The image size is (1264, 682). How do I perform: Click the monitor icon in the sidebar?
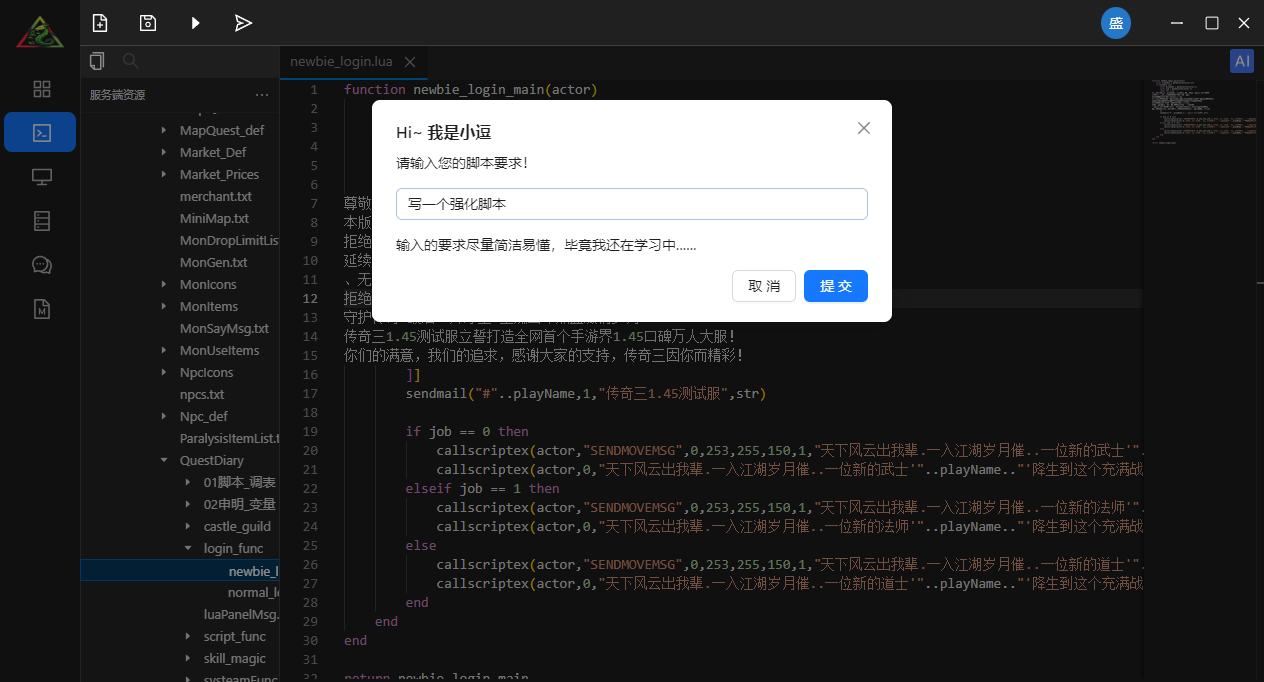(x=40, y=176)
